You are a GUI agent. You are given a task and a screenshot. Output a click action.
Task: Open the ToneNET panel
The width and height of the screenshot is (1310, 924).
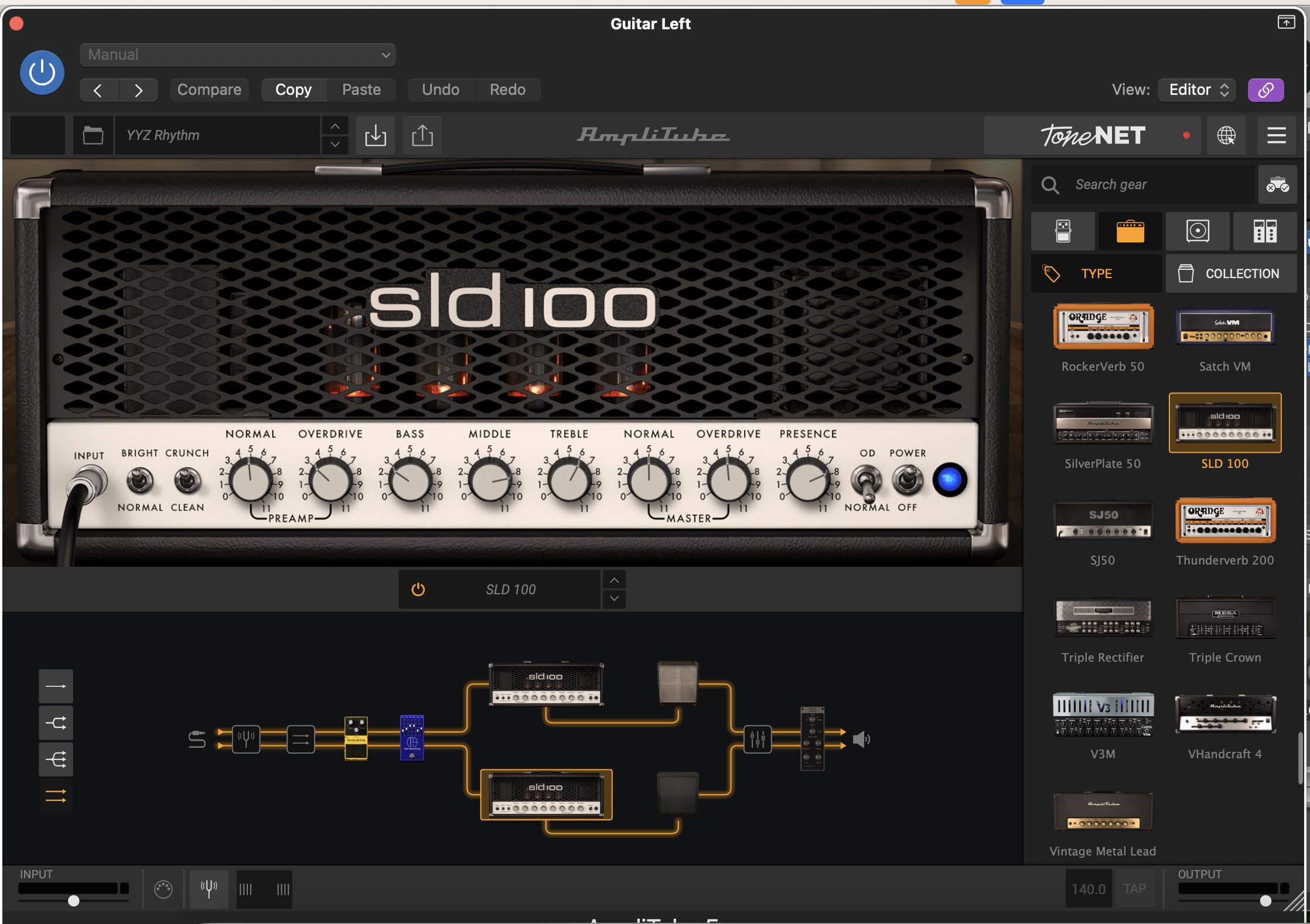1093,135
